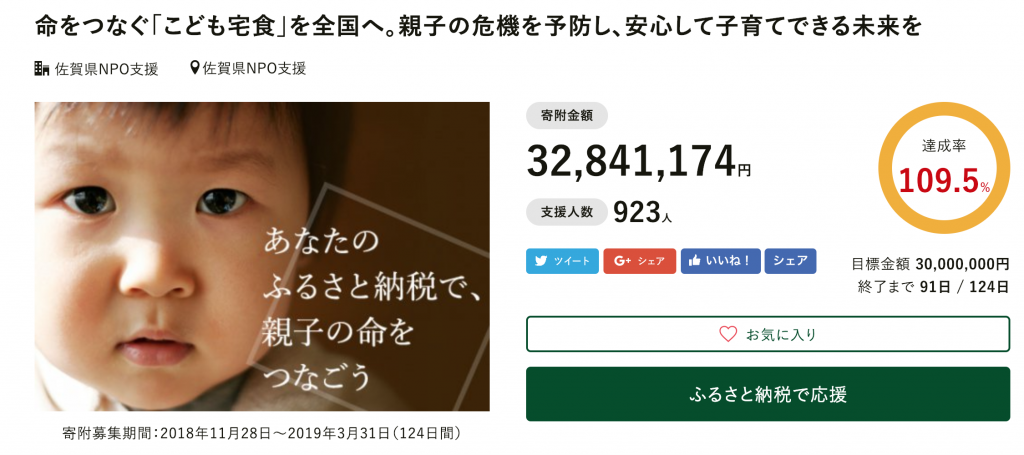Screen dimensions: 1024x455
Task: Click the Twitter bird icon
Action: pyautogui.click(x=541, y=261)
